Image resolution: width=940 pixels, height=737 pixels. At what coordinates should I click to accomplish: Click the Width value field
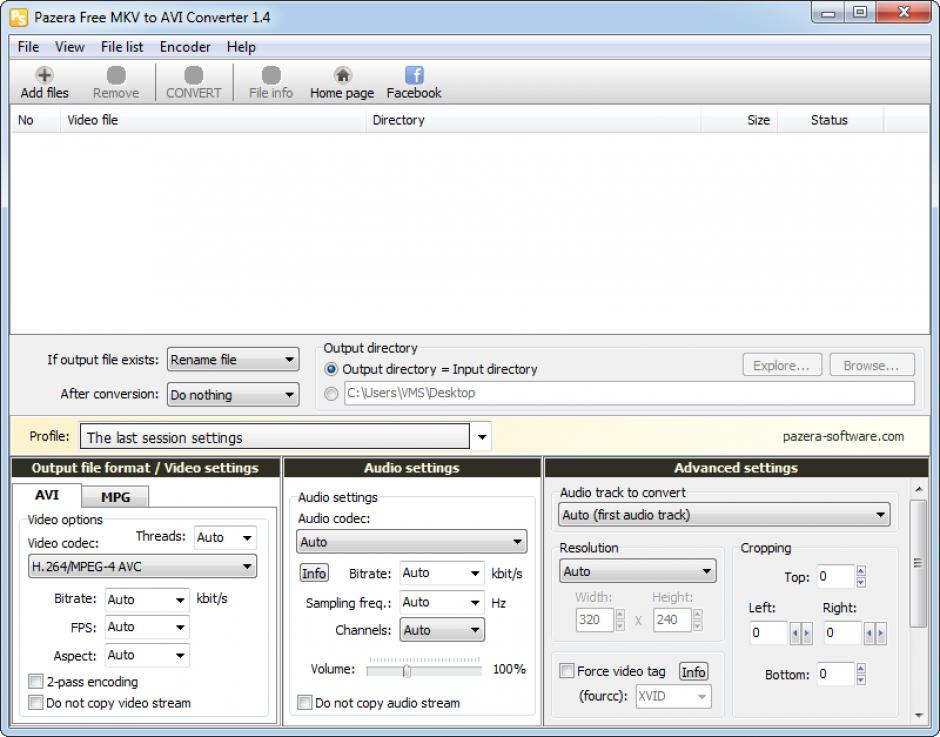(x=594, y=620)
